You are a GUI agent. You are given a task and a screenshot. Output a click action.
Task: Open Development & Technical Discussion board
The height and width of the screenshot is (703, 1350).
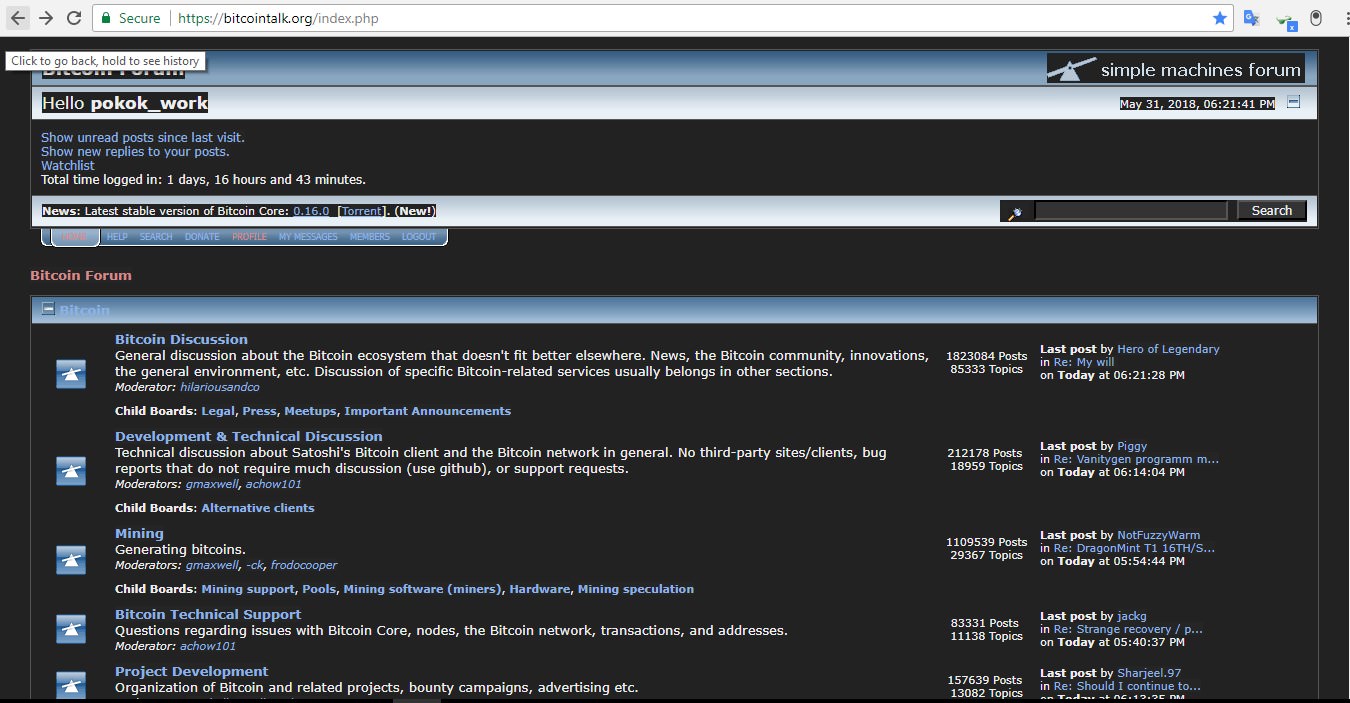248,436
